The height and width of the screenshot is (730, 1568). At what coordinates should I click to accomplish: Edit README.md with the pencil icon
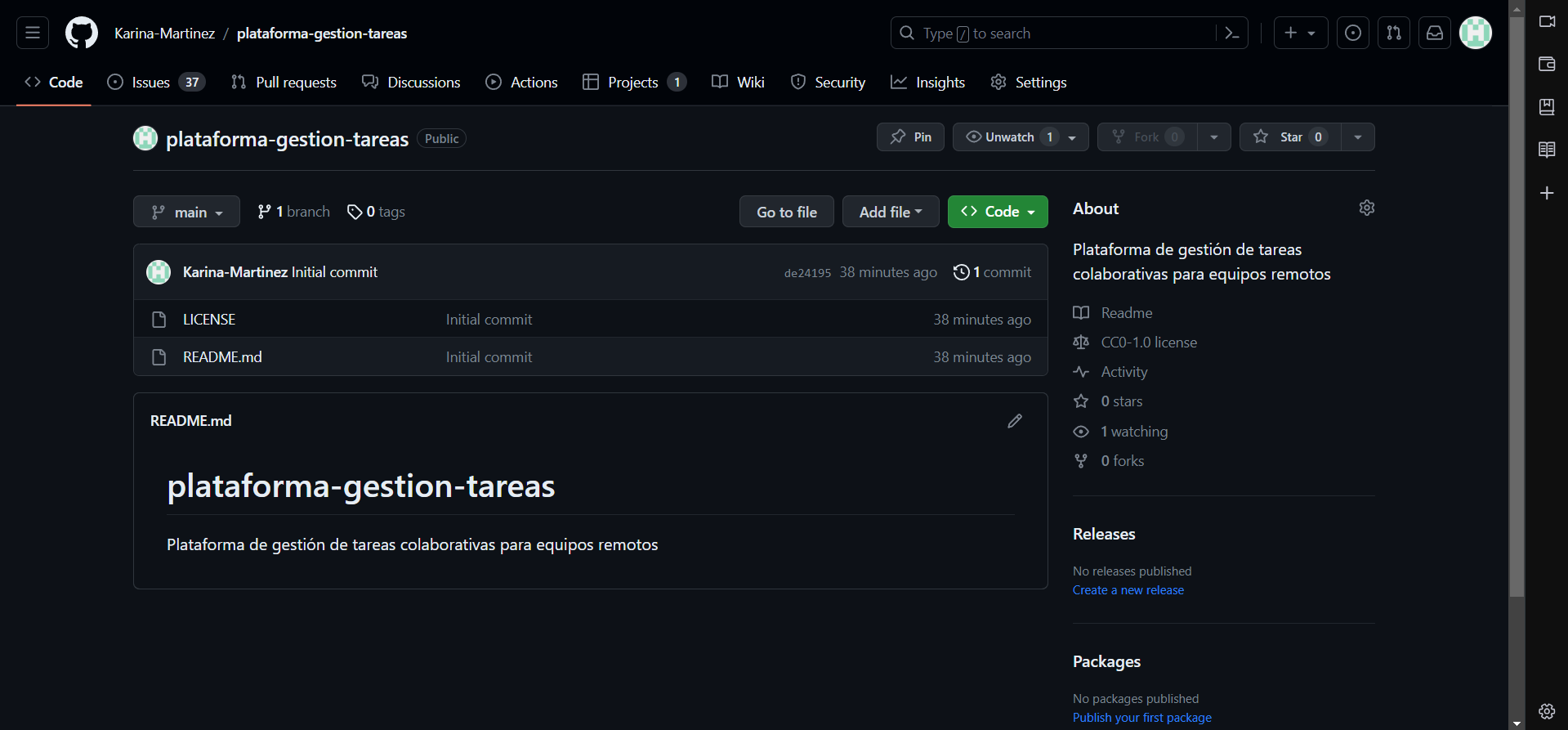pos(1015,421)
